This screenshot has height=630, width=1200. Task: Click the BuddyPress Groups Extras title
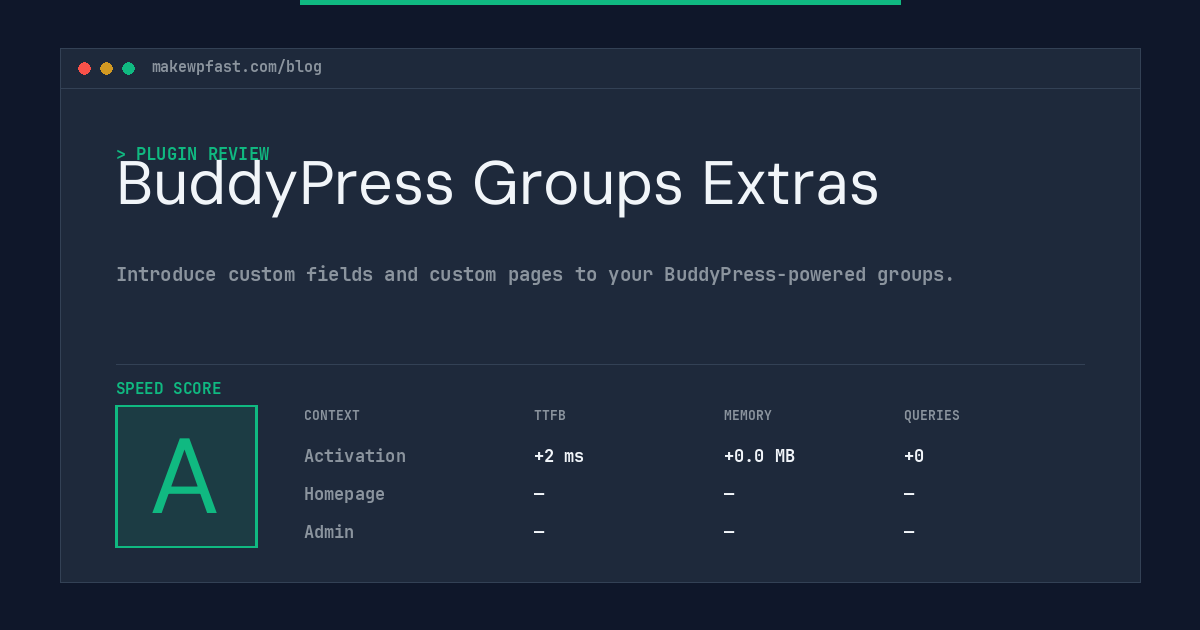pyautogui.click(x=497, y=185)
